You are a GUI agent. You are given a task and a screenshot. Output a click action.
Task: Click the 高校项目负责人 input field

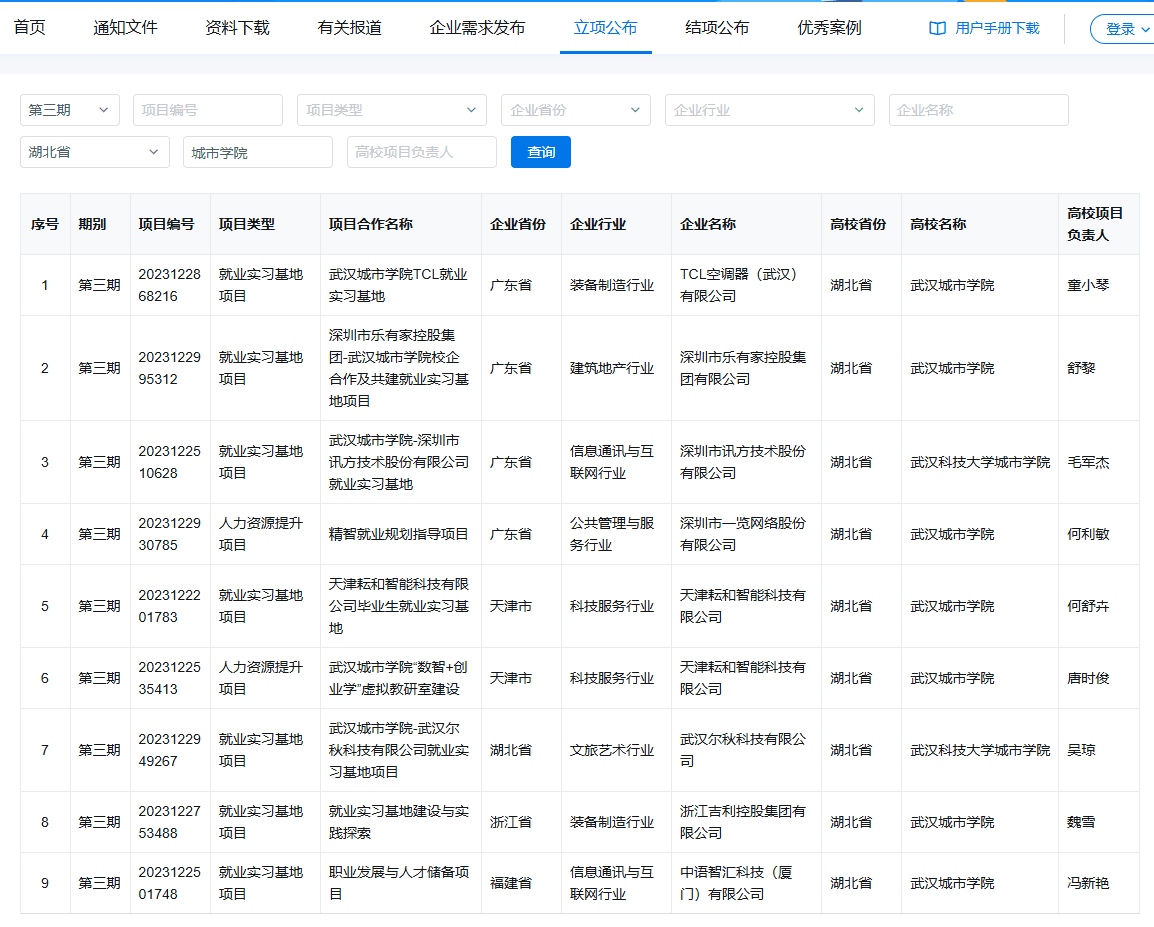click(x=421, y=152)
